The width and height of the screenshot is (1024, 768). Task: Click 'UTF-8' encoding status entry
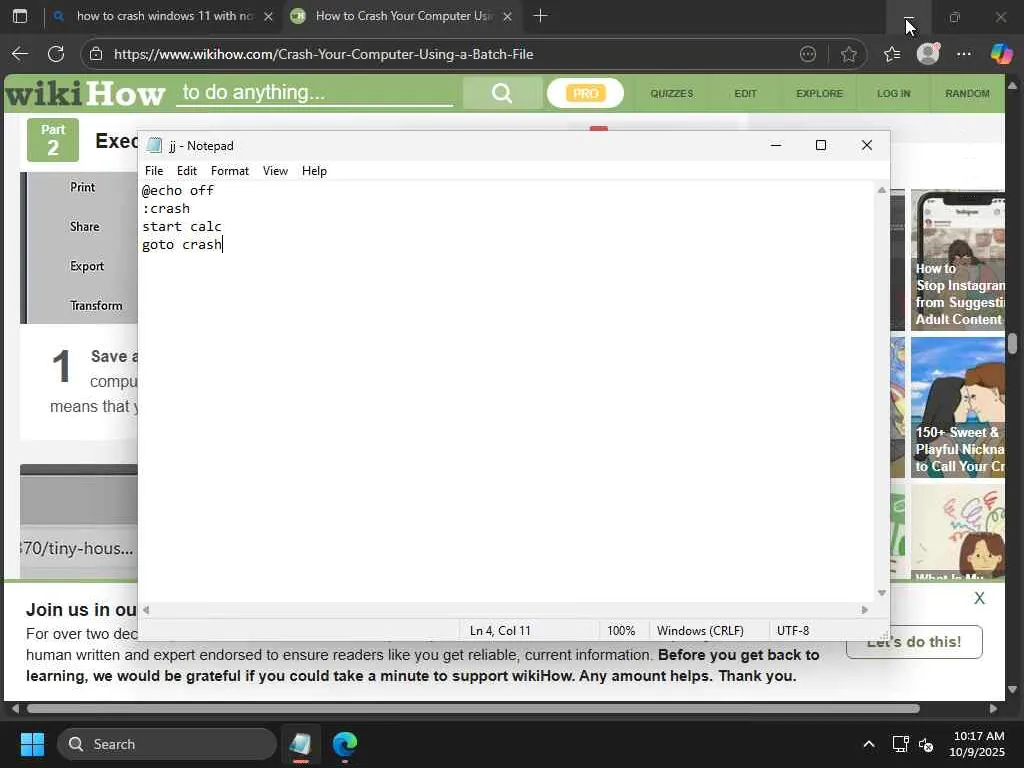pos(793,630)
